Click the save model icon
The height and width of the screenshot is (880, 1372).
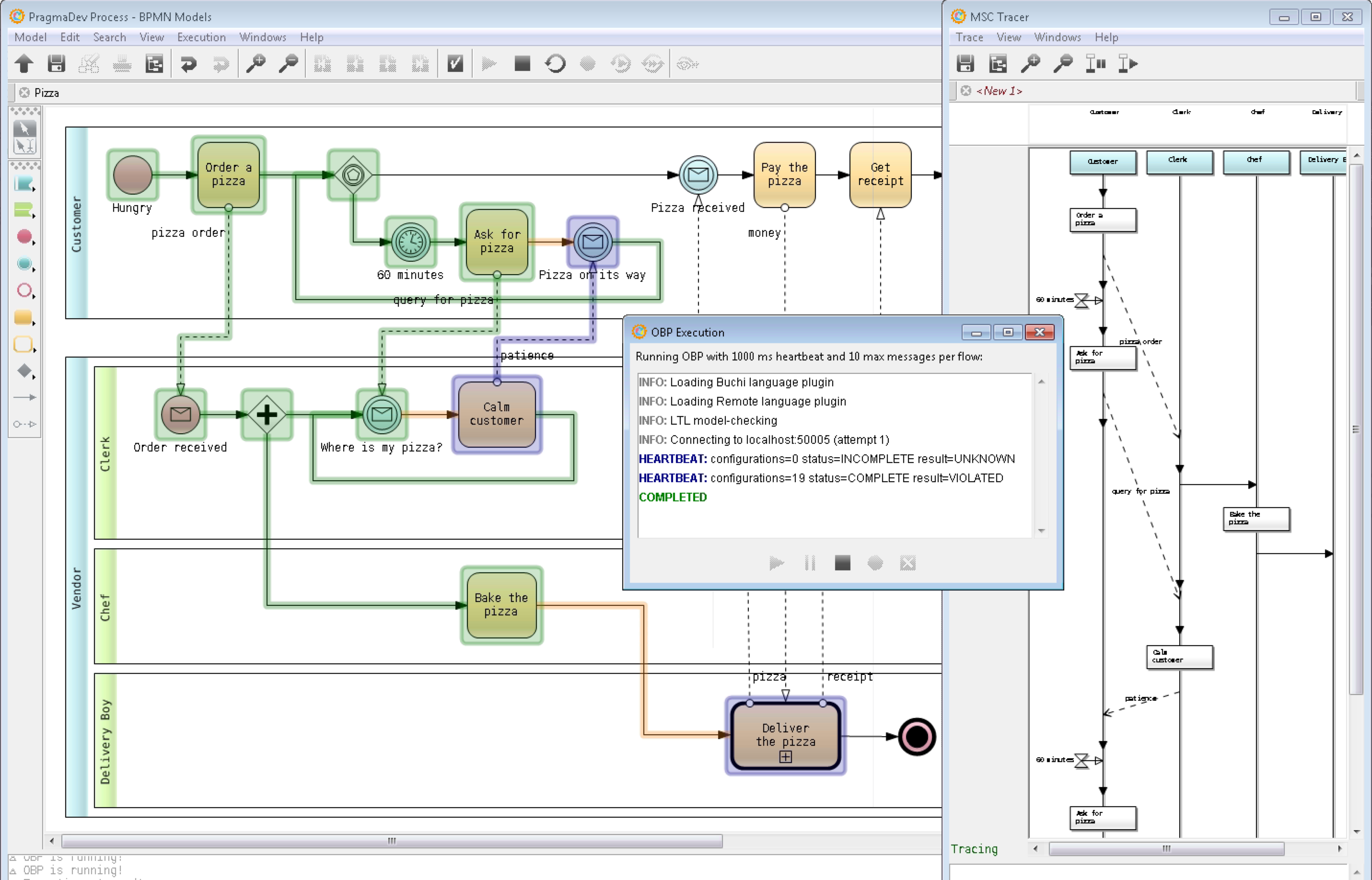(56, 63)
